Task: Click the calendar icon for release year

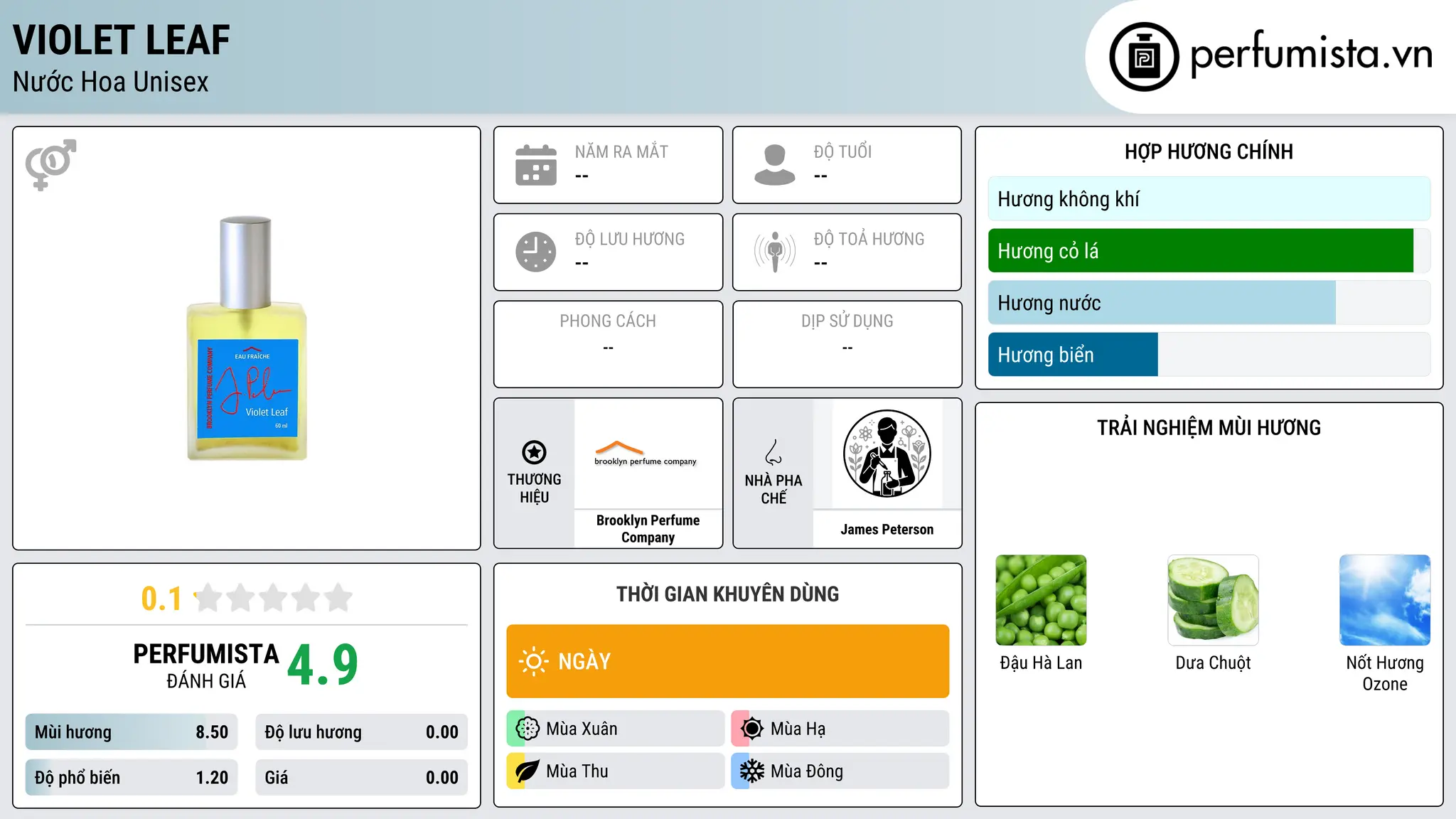Action: pos(536,165)
